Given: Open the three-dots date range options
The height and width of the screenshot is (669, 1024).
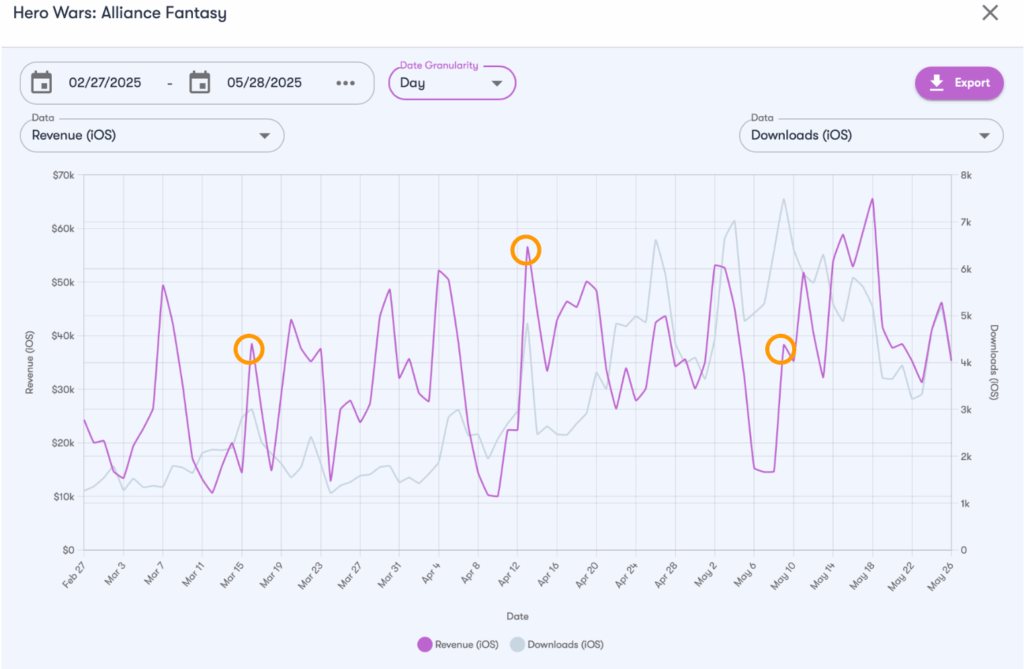Looking at the screenshot, I should click(x=345, y=83).
